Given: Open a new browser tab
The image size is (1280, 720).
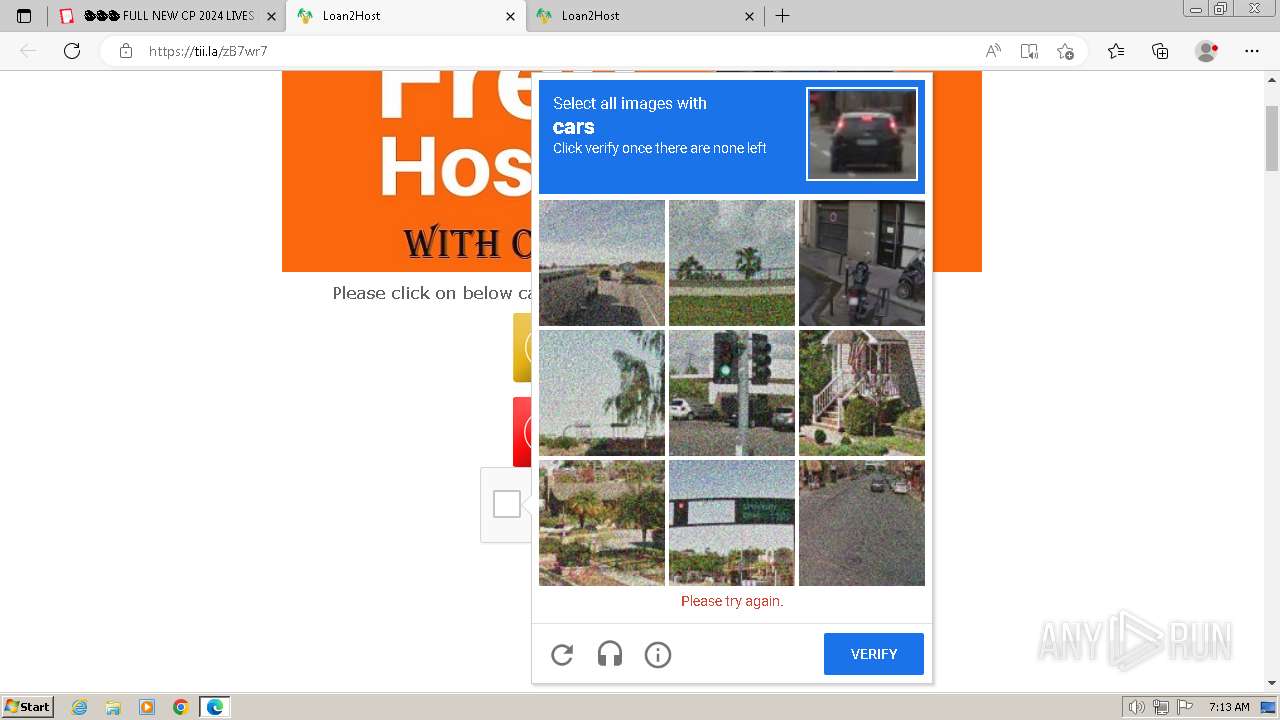Looking at the screenshot, I should click(783, 16).
